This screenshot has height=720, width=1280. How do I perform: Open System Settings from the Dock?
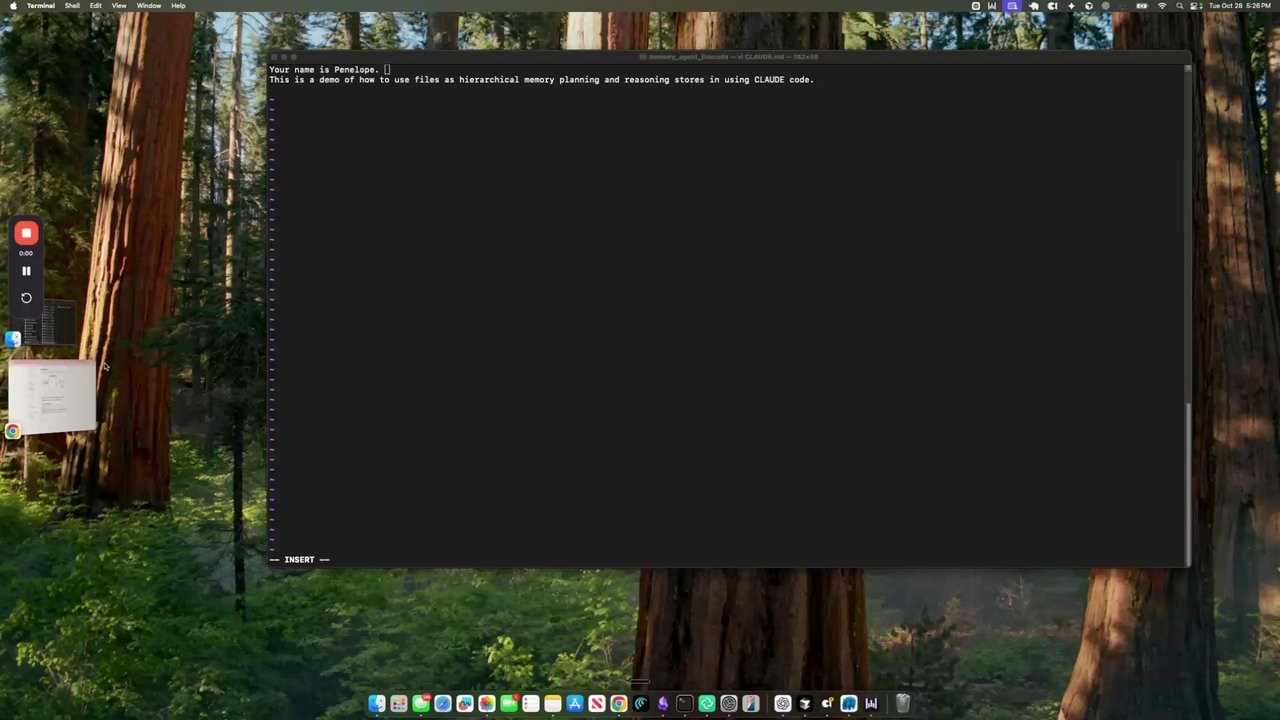729,704
